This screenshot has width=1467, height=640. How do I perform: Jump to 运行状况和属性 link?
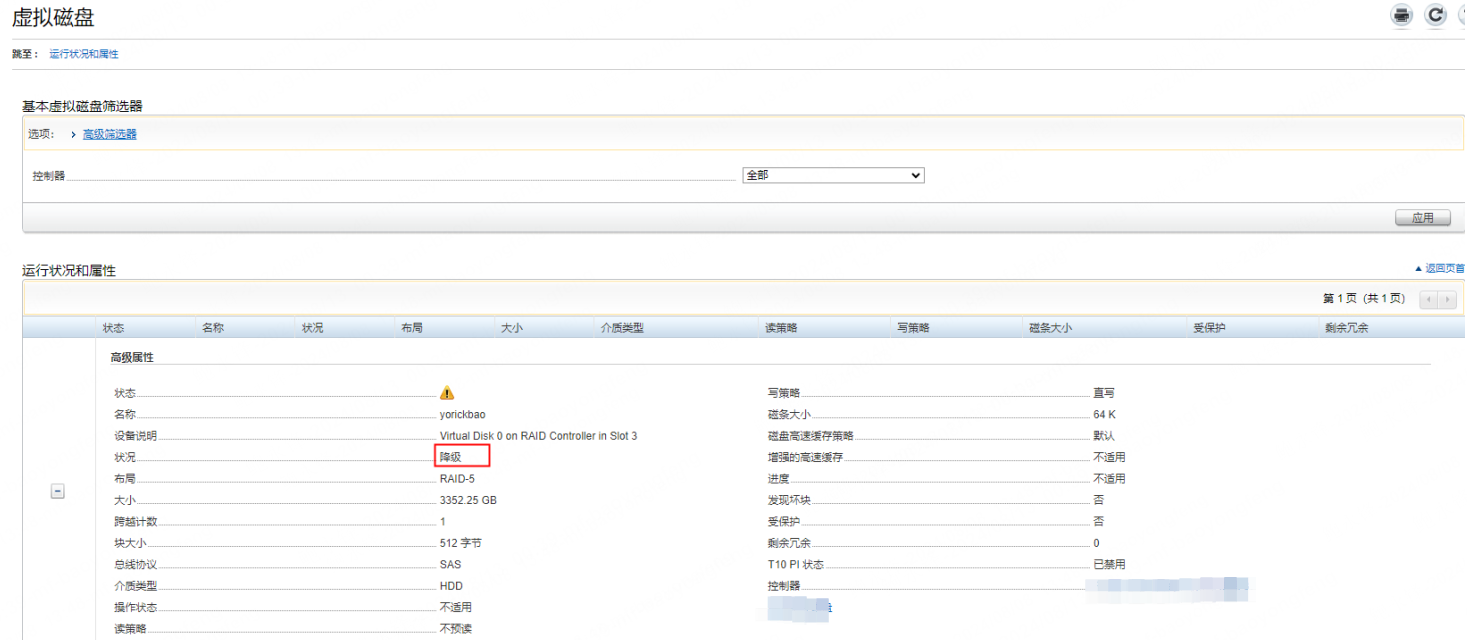pos(84,54)
